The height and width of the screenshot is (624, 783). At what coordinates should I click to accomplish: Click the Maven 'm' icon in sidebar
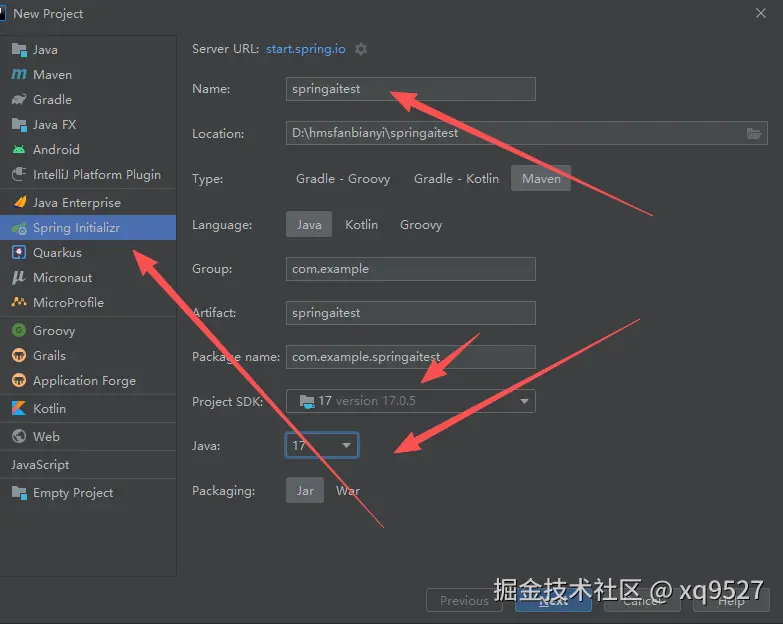coord(19,74)
